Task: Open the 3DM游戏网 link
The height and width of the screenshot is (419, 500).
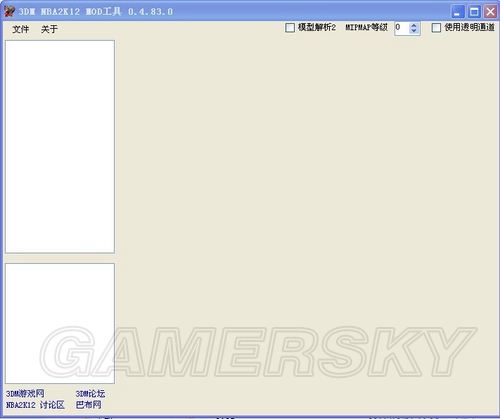Action: (25, 394)
